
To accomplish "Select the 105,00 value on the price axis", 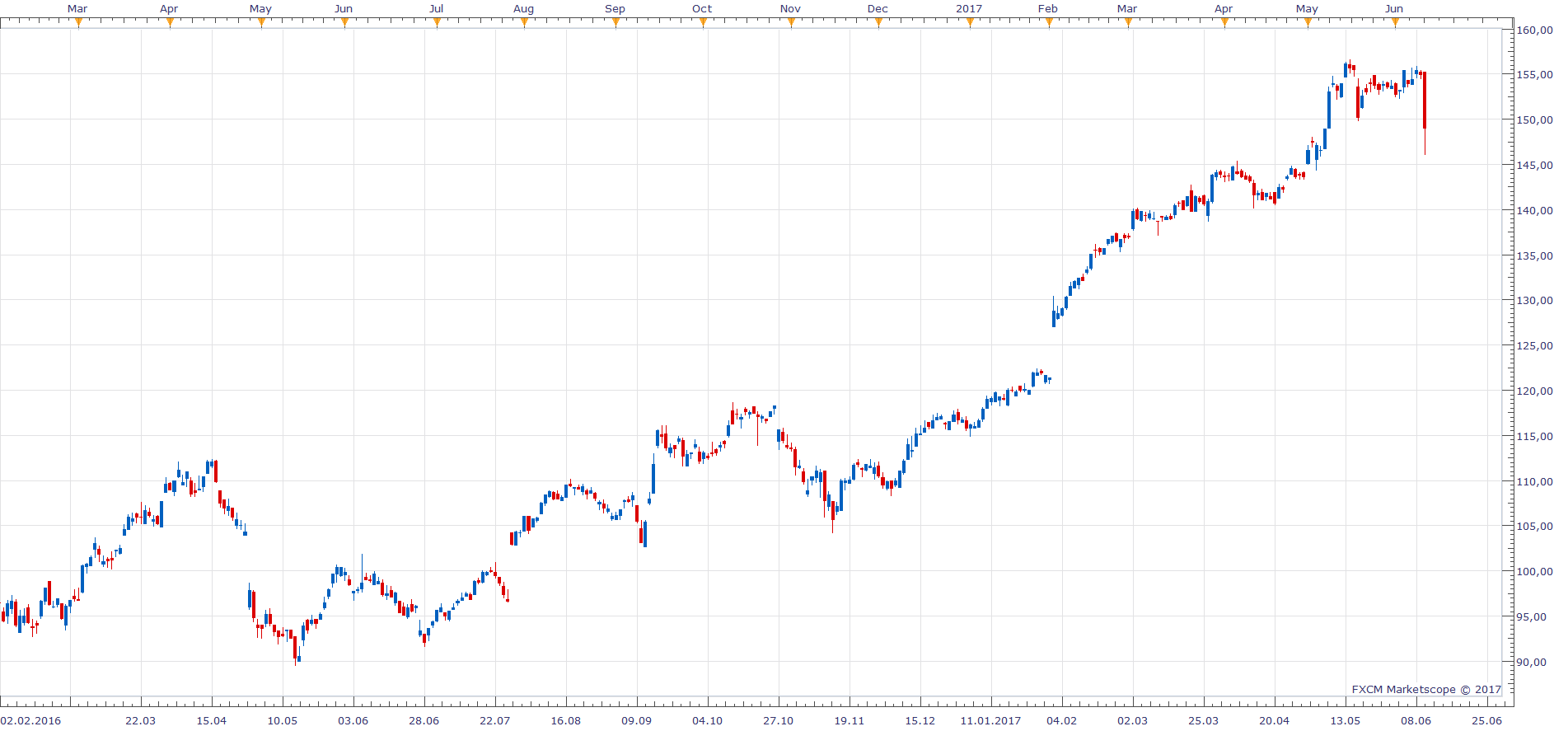I will [x=1535, y=527].
